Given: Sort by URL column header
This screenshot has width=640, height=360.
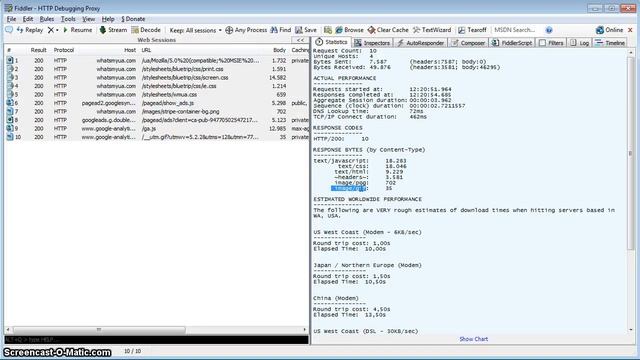Looking at the screenshot, I should click(146, 50).
